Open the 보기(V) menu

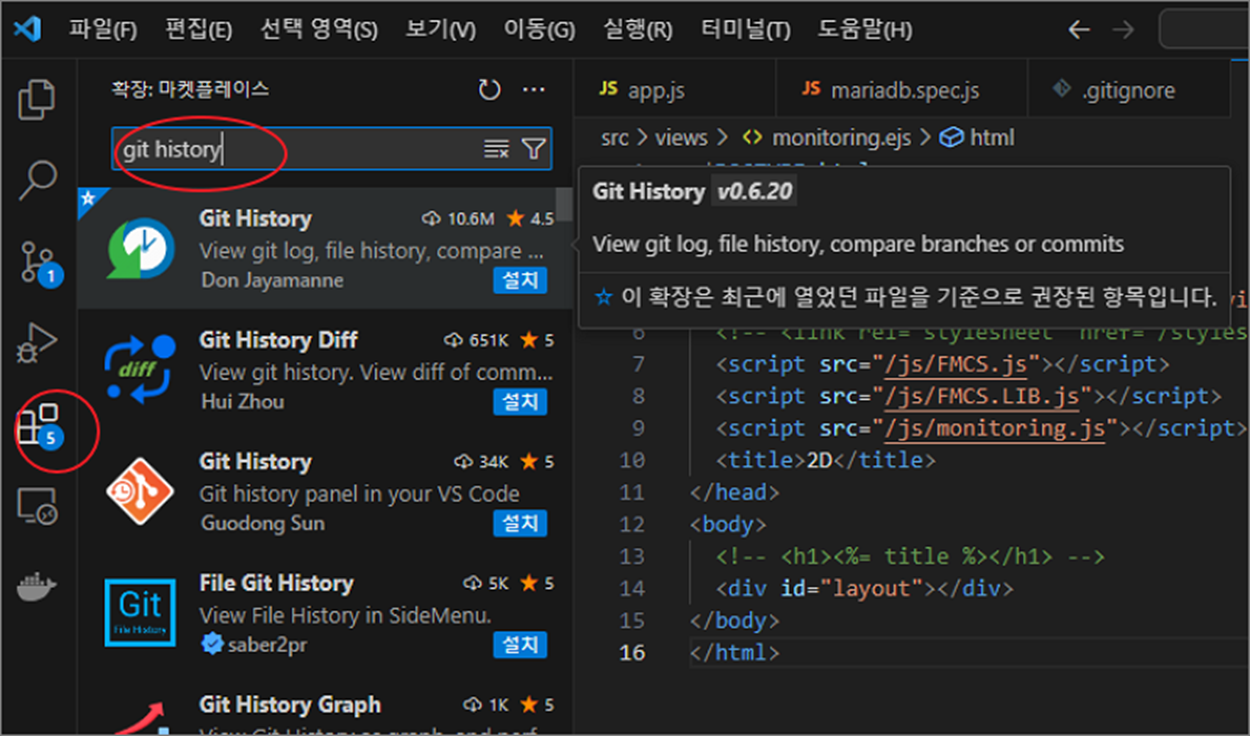(441, 30)
